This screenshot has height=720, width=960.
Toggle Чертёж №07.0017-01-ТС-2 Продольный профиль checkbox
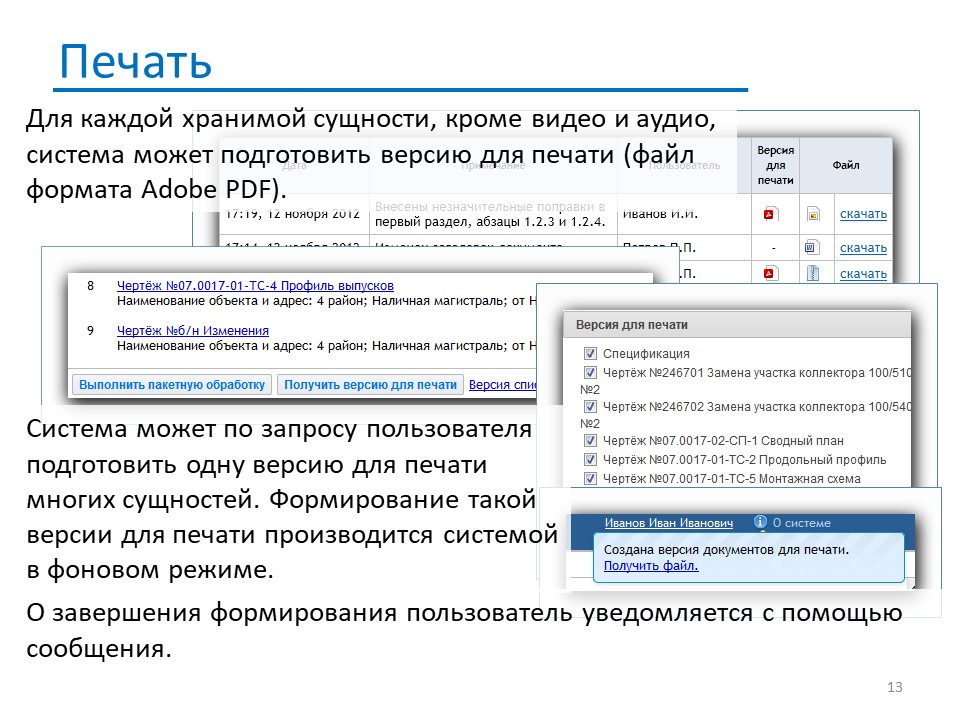590,459
